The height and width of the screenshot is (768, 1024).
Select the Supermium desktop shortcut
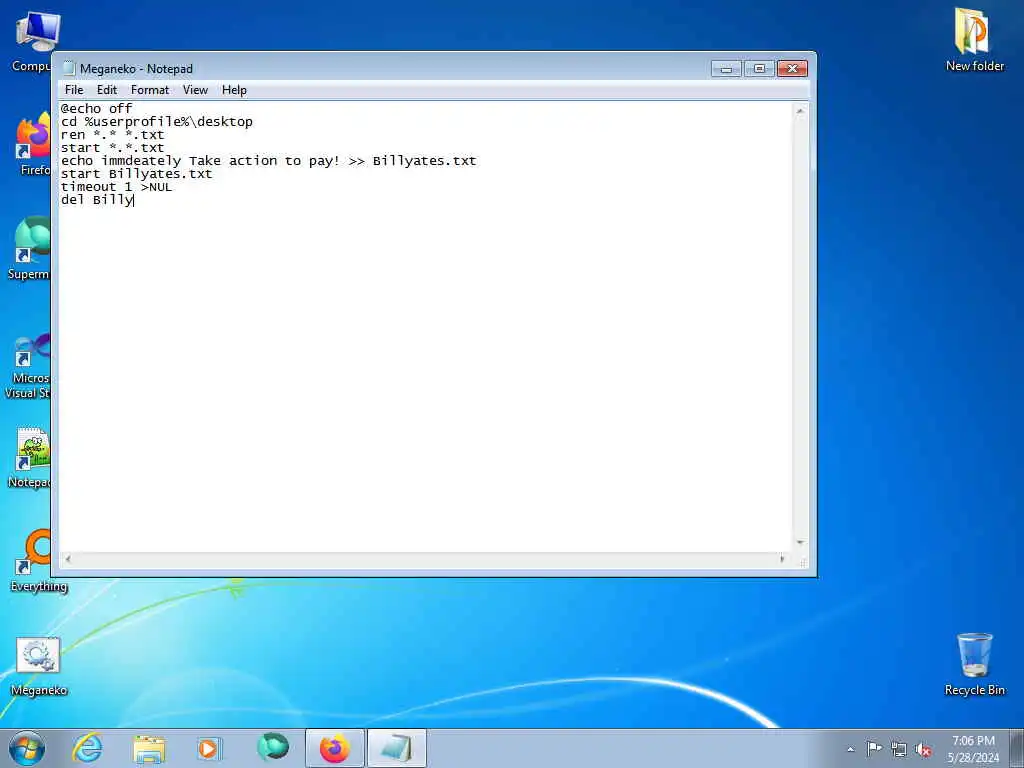(x=29, y=248)
